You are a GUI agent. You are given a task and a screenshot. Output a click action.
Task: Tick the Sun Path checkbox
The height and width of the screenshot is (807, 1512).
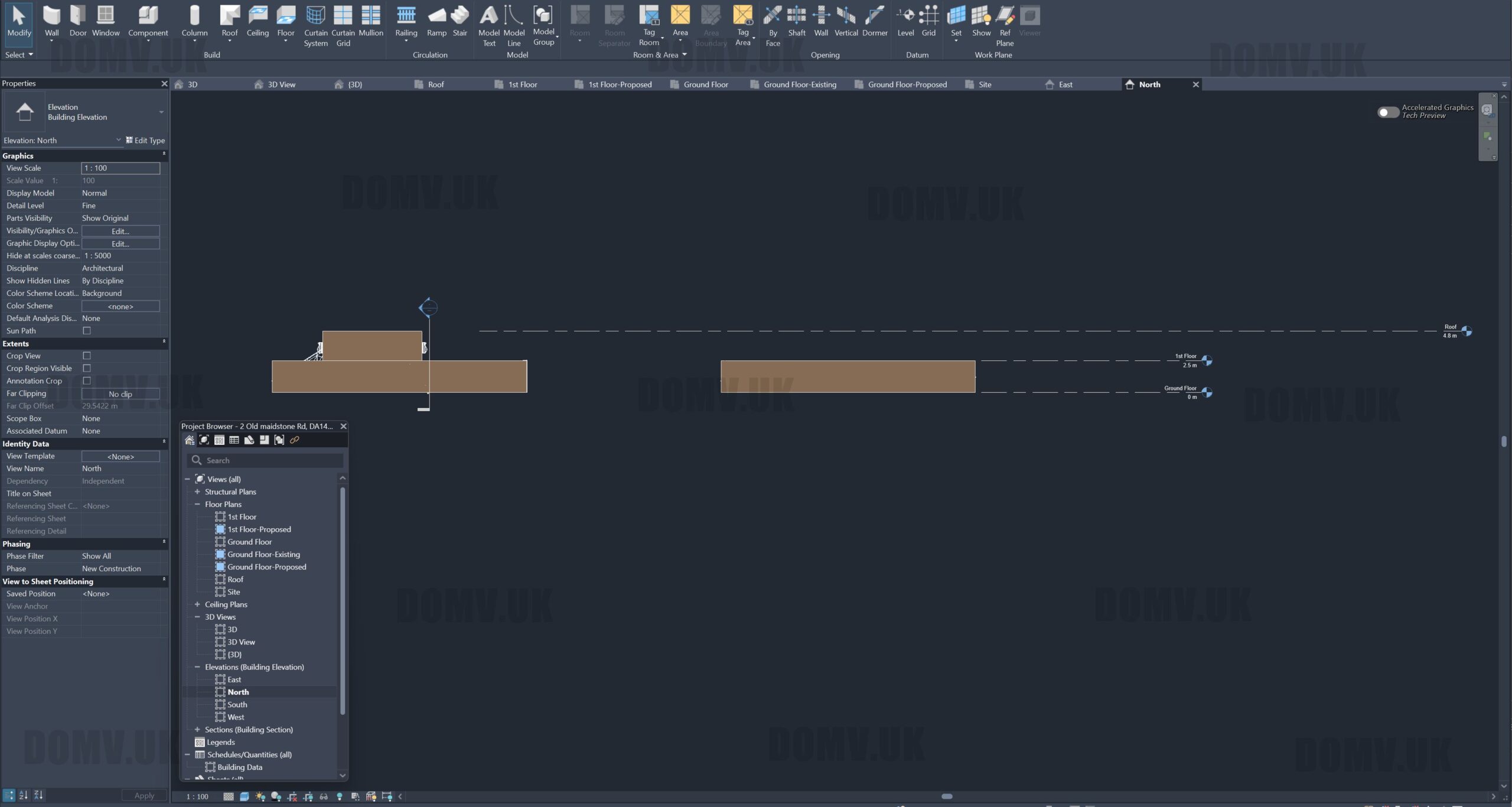87,331
